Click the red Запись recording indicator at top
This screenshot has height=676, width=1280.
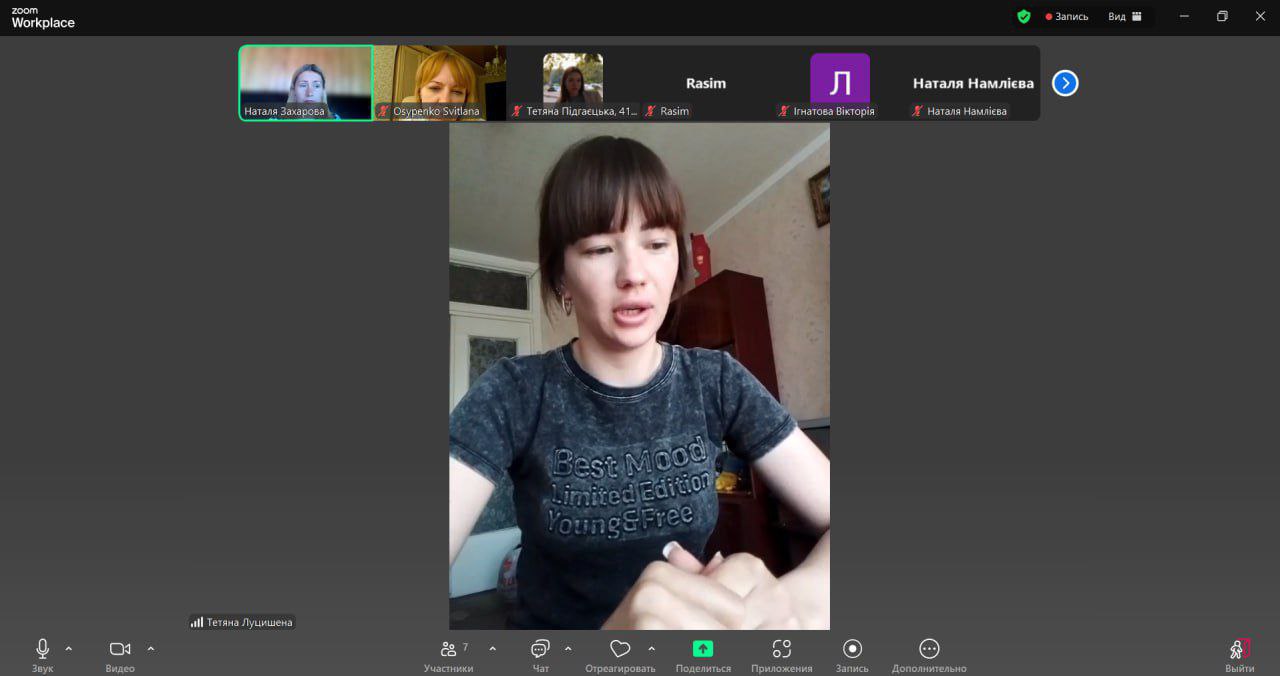(x=1067, y=16)
